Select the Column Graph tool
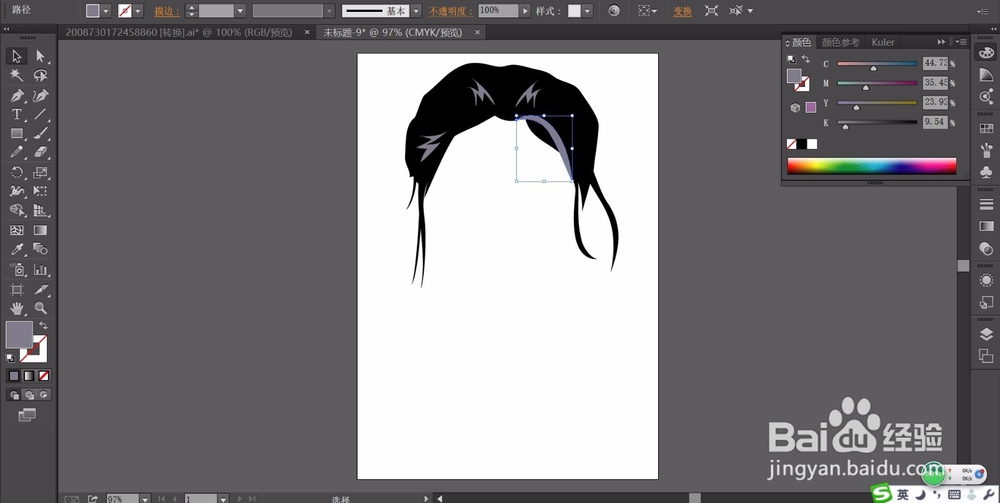 click(41, 270)
